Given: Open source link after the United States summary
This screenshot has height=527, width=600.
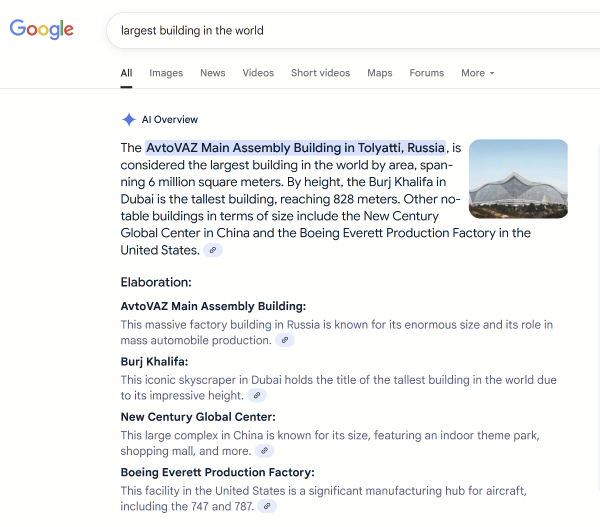Looking at the screenshot, I should tap(212, 250).
